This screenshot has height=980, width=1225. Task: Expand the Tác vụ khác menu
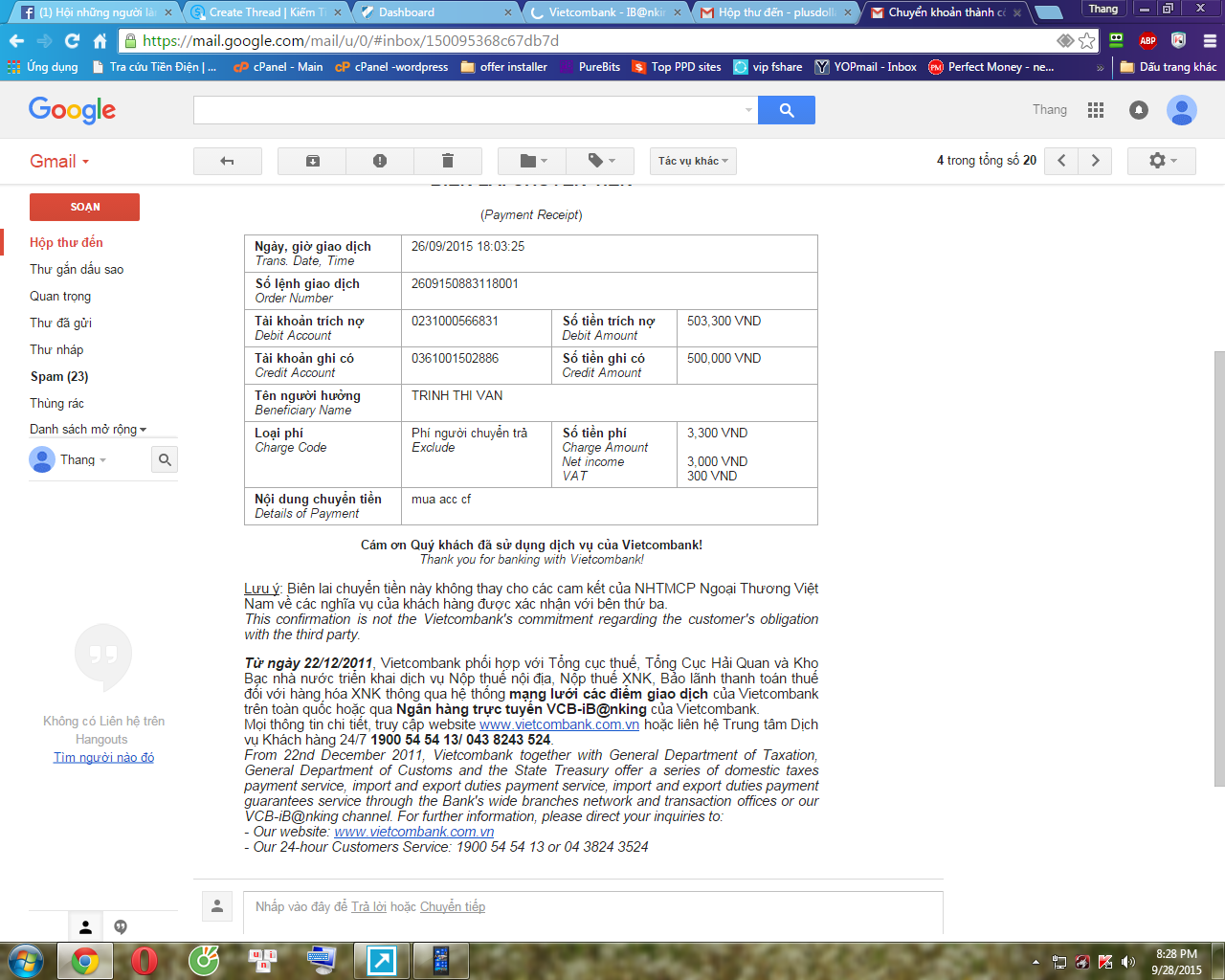pyautogui.click(x=694, y=161)
